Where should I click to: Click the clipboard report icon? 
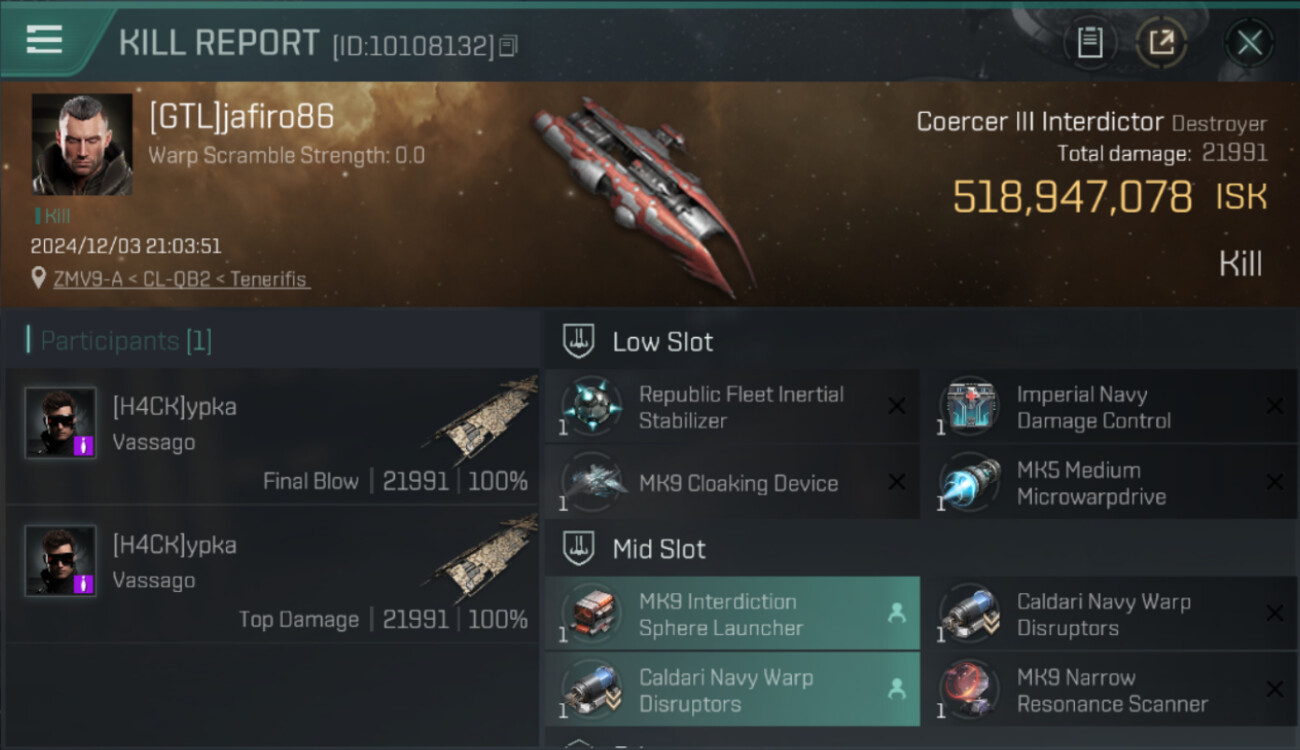coord(1090,43)
